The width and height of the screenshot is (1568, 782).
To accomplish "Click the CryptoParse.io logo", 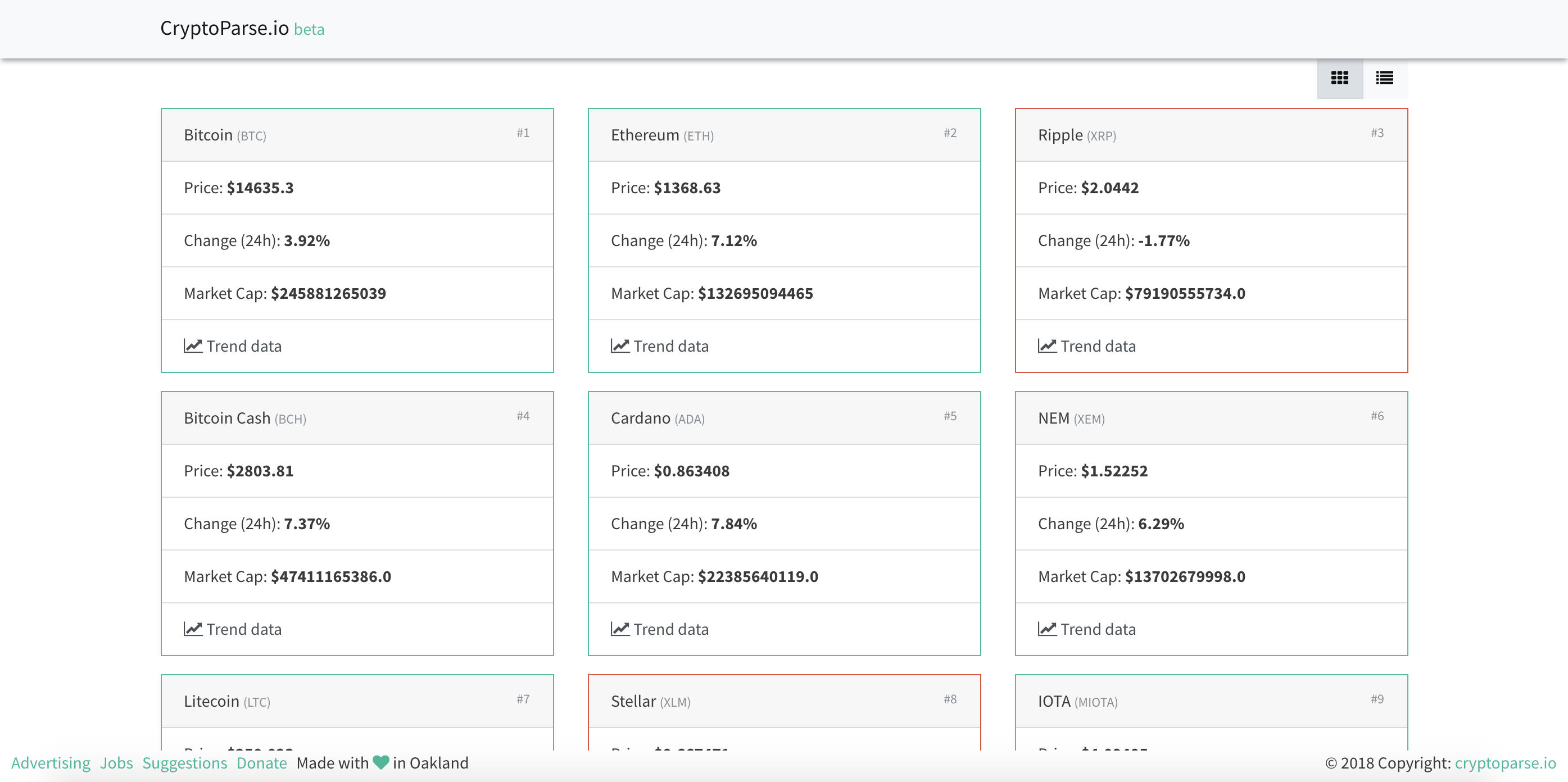I will (x=224, y=29).
